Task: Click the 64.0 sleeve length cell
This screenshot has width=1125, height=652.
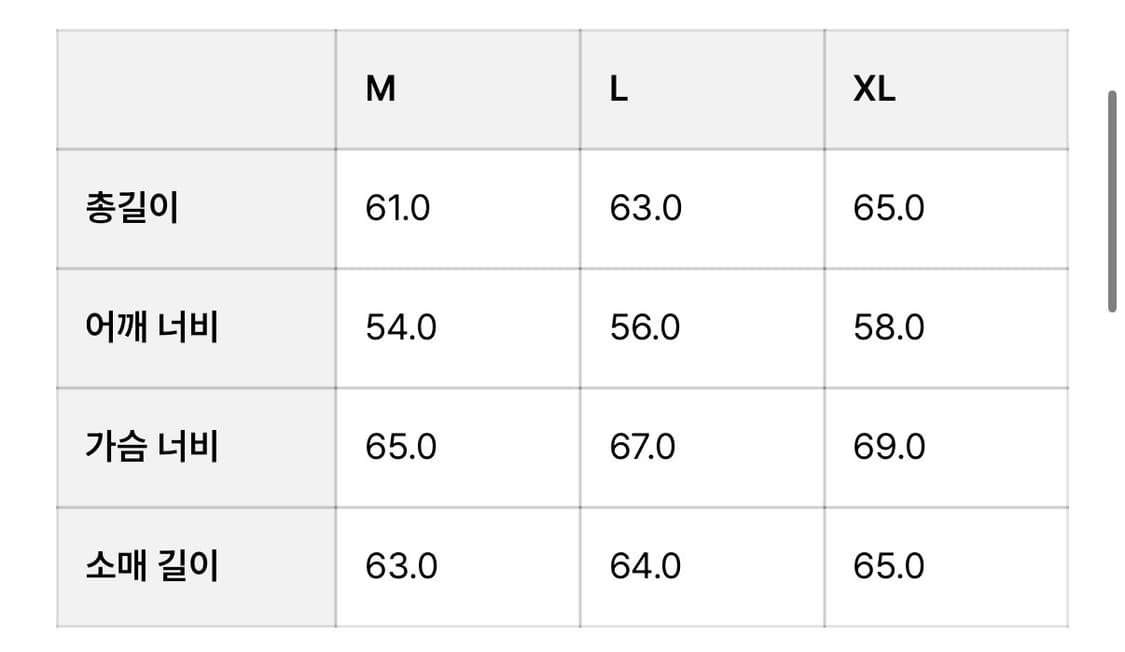Action: click(x=645, y=567)
